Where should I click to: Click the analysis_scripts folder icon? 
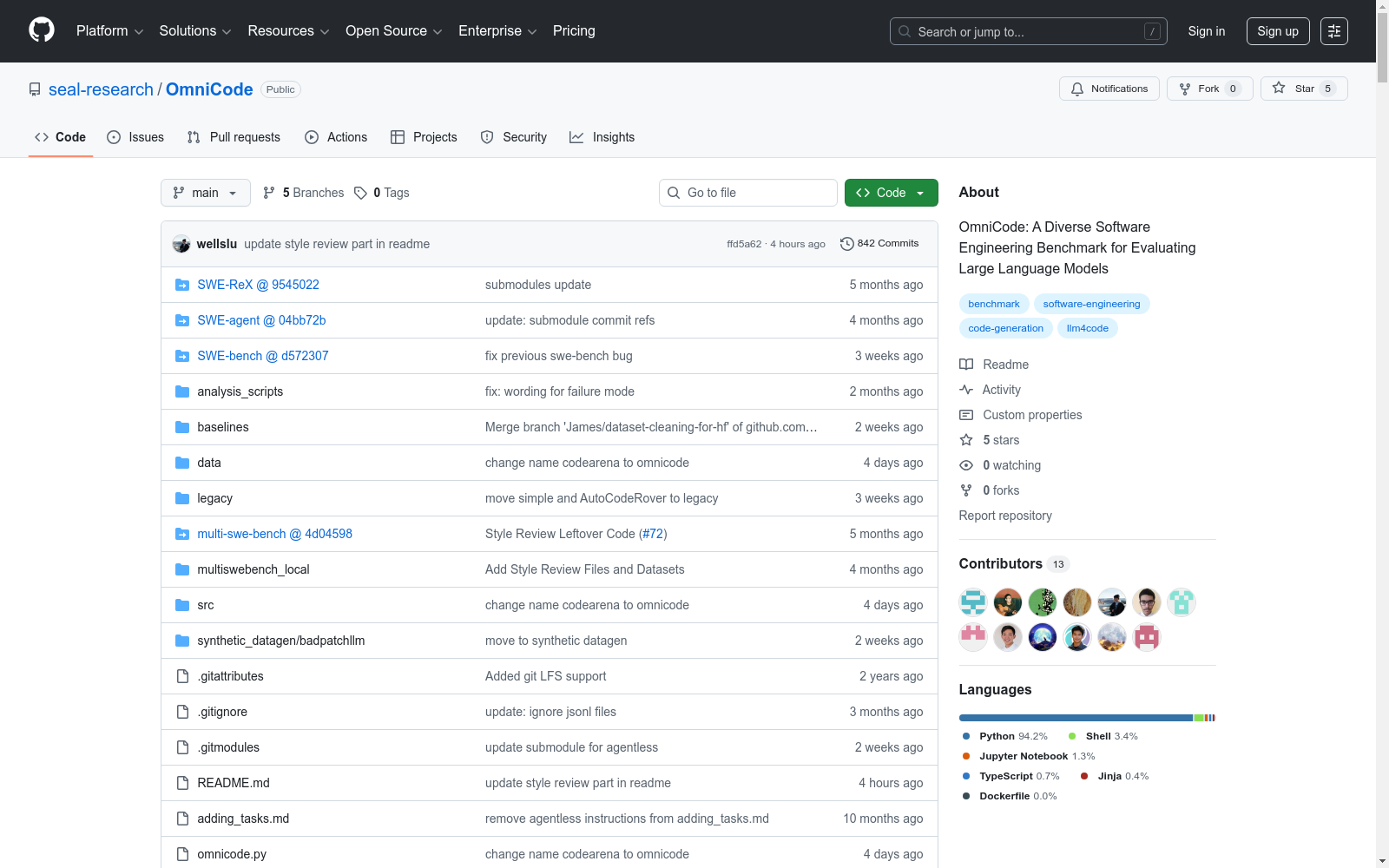coord(182,391)
